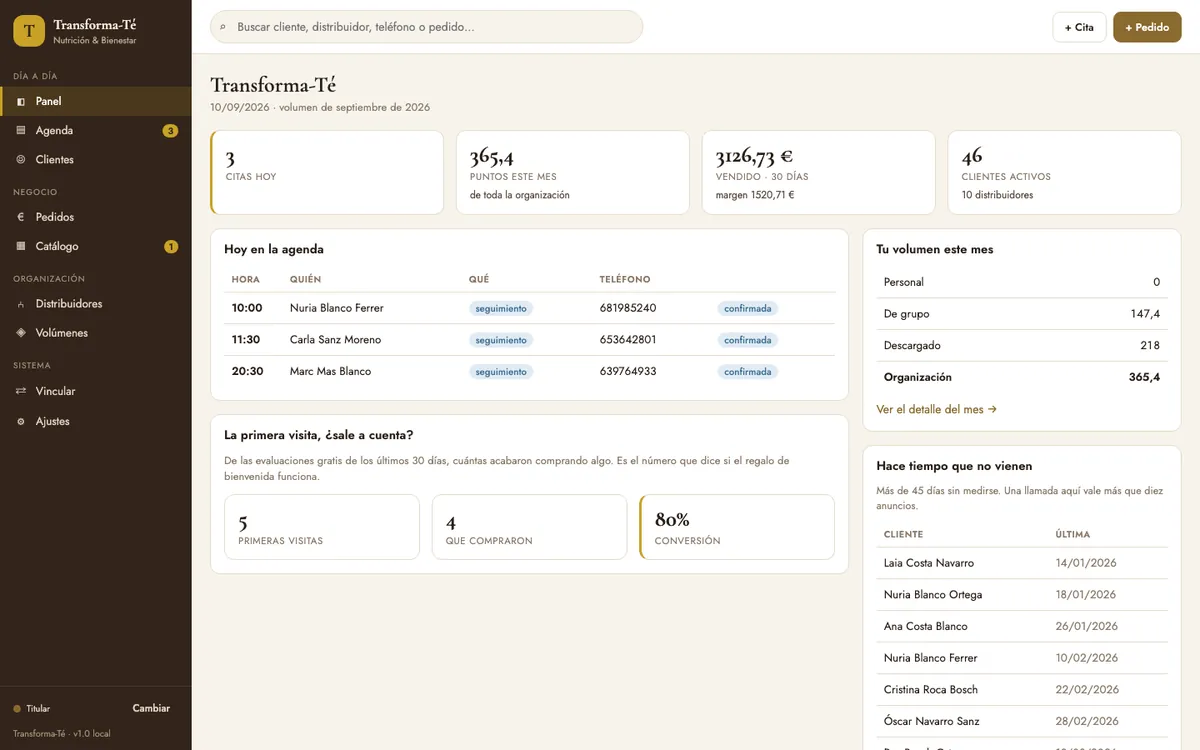Select Nuria Blanco Ferrer 10:00 appointment
This screenshot has width=1200, height=750.
pos(529,308)
